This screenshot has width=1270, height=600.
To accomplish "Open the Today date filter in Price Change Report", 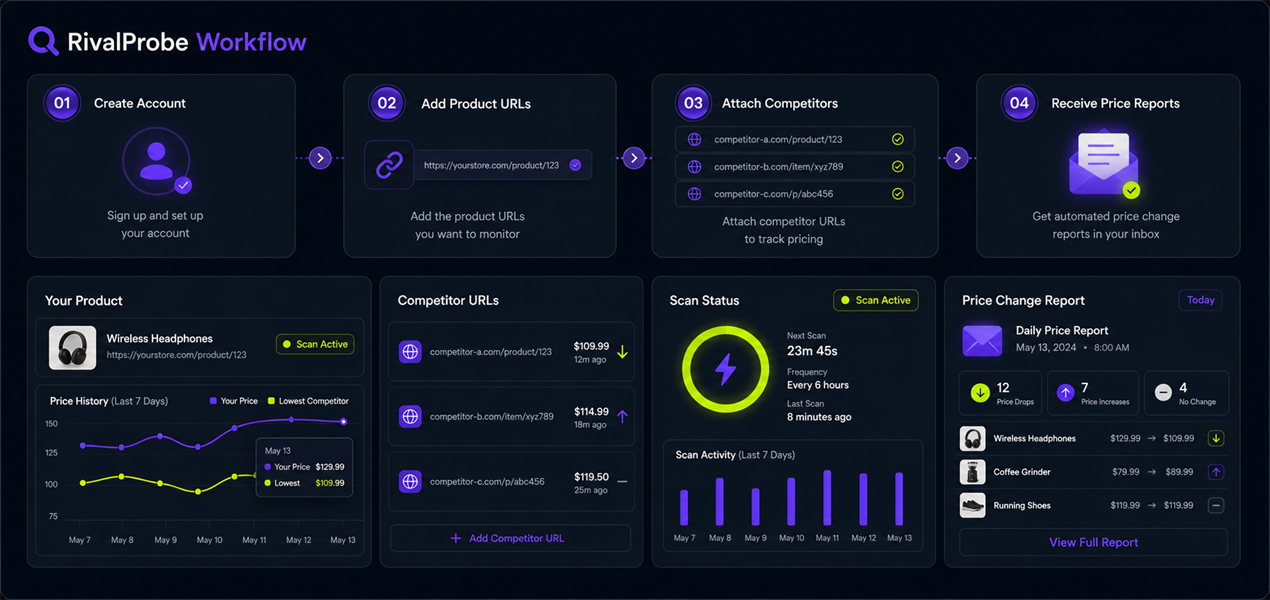I will (x=1201, y=300).
